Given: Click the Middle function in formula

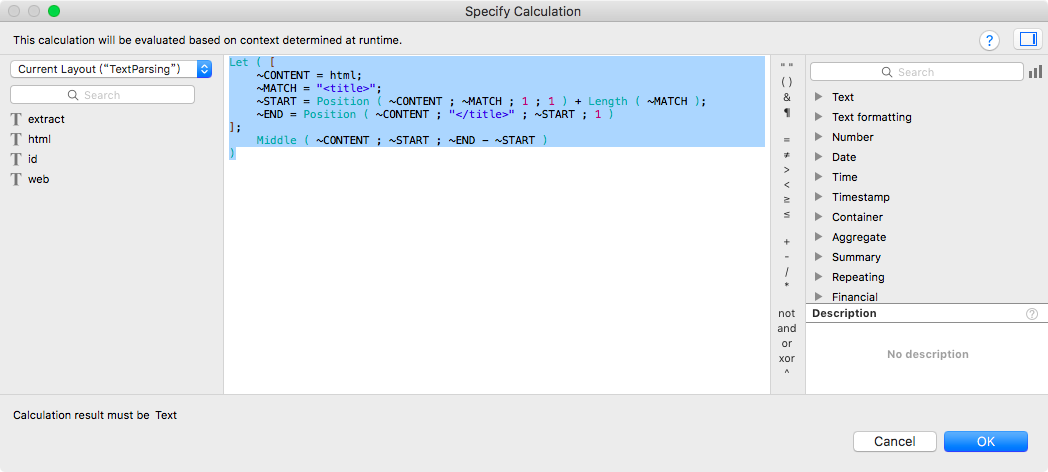Looking at the screenshot, I should click(x=276, y=140).
